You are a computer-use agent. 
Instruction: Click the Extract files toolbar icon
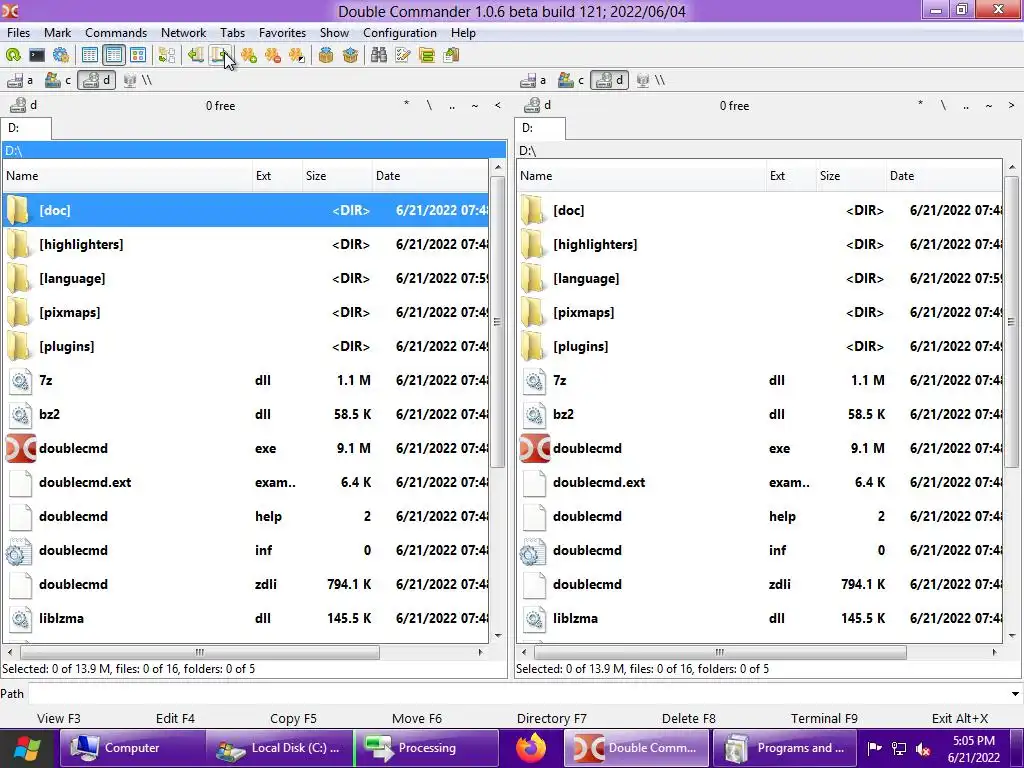[x=350, y=56]
